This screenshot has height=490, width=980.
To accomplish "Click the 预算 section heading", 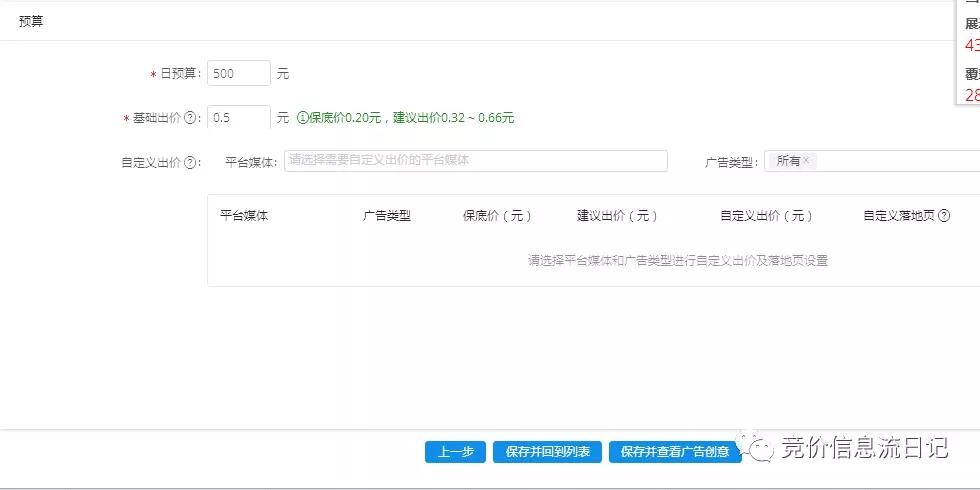I will pyautogui.click(x=31, y=21).
